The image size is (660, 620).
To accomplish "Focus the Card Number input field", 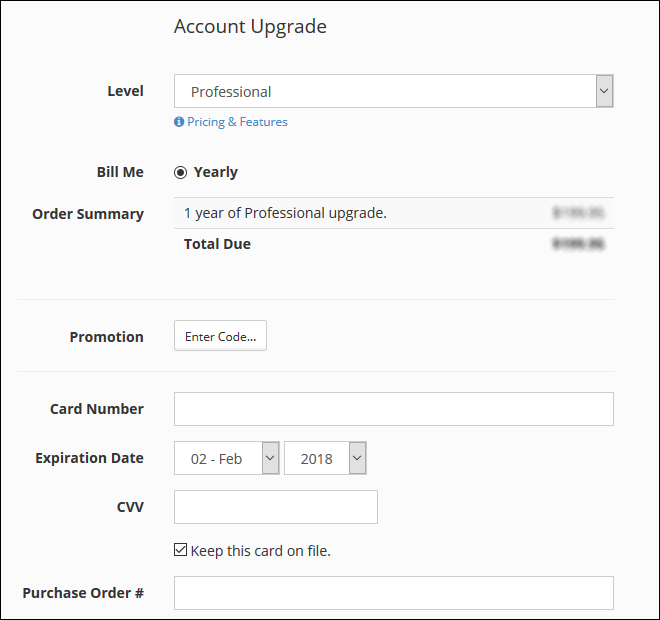I will tap(393, 409).
